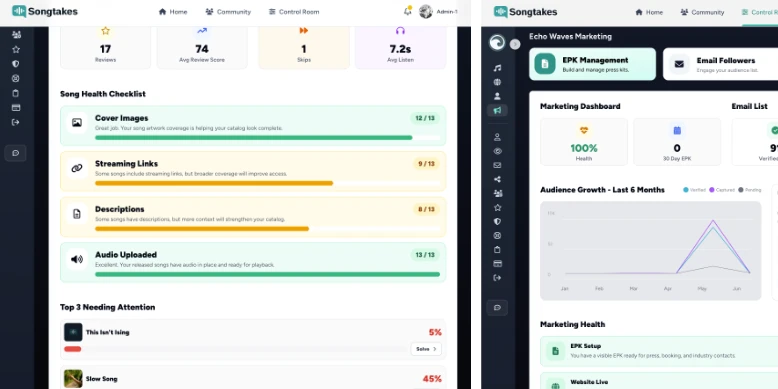The height and width of the screenshot is (389, 778).
Task: Open the Cover Images checklist item
Action: tap(253, 126)
